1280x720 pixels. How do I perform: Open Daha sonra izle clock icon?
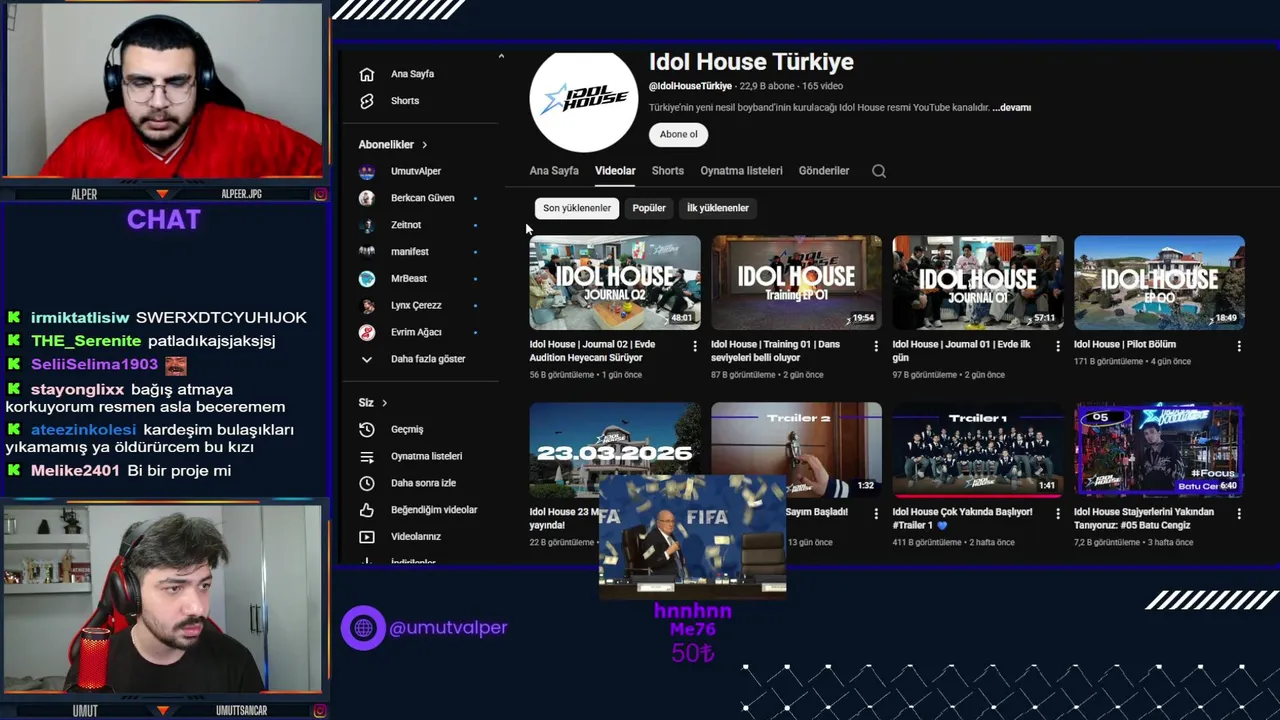367,483
